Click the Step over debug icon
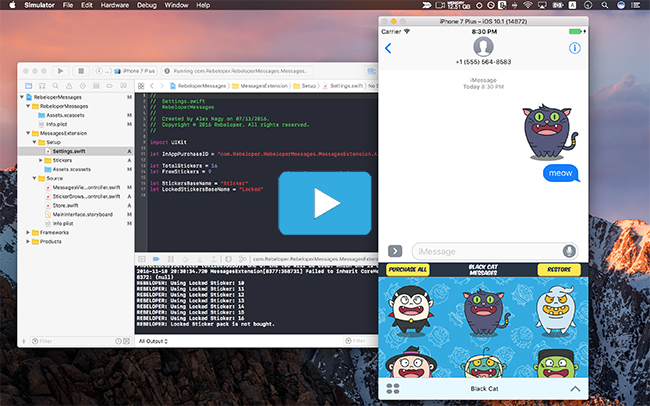This screenshot has height=406, width=650. click(x=185, y=259)
